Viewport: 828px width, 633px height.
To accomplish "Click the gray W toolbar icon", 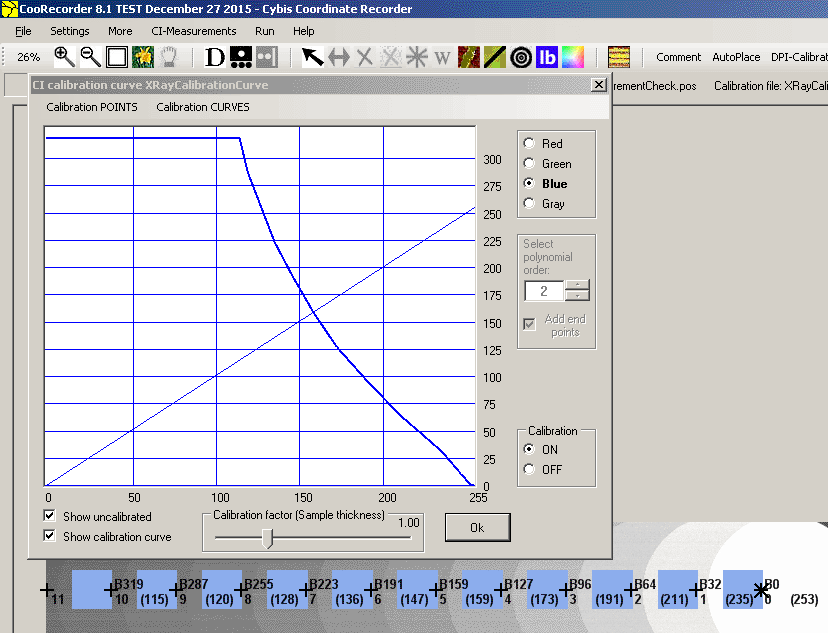I will click(443, 57).
